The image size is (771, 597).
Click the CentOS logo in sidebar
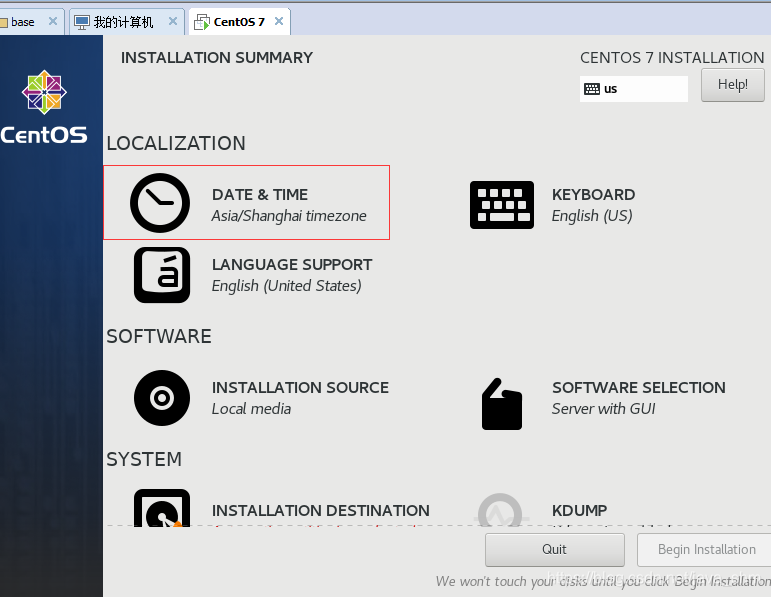44,107
